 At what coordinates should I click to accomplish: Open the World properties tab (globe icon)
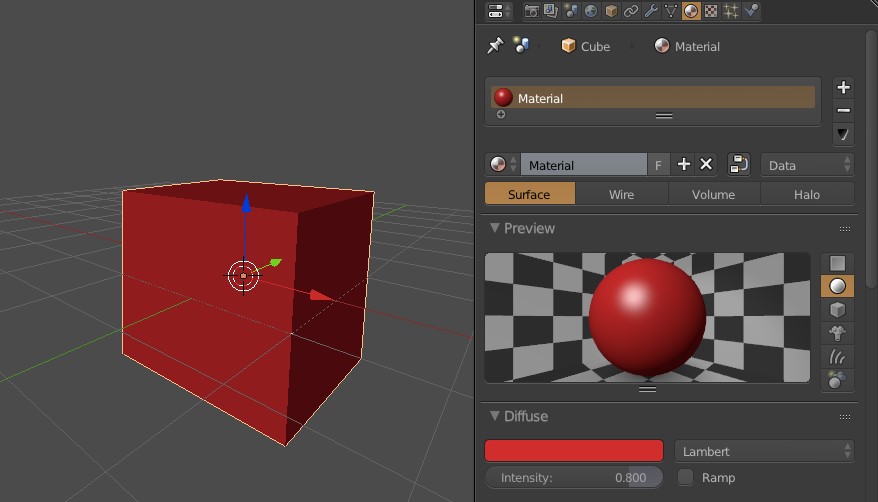[x=591, y=11]
